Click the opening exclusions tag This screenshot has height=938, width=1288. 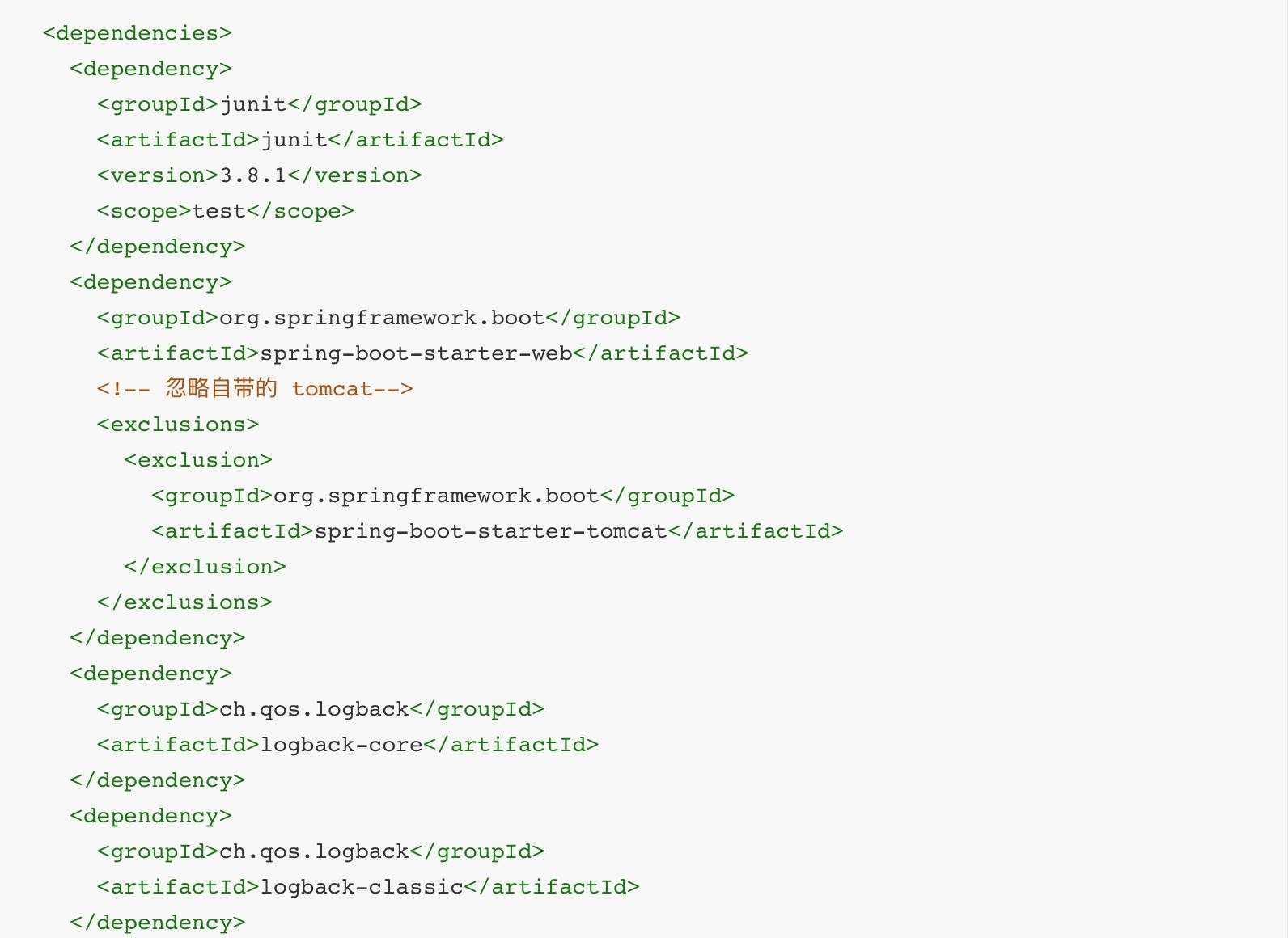(178, 425)
